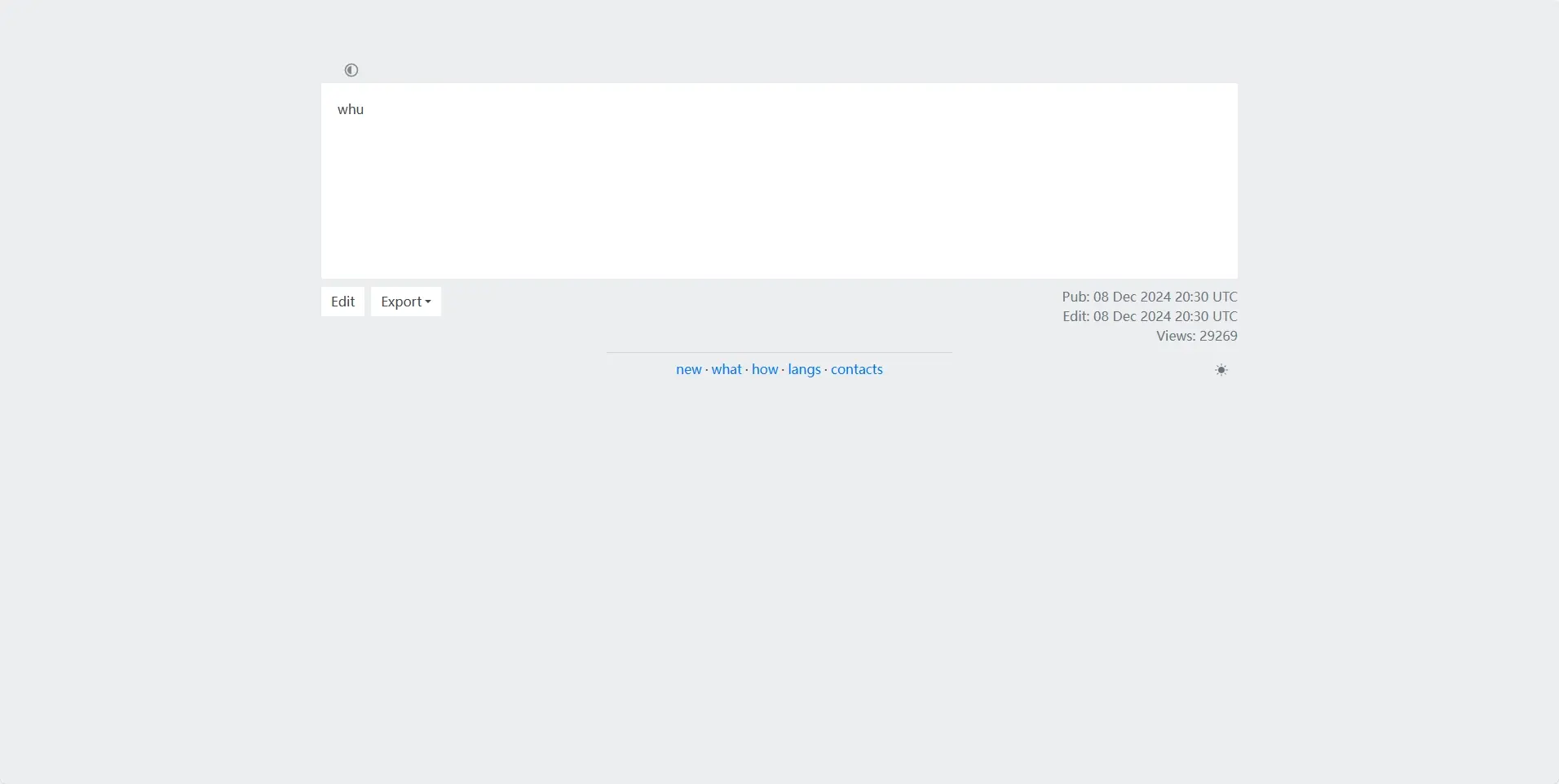This screenshot has height=784, width=1559.
Task: Click the horizontal divider line above footer links
Action: pos(779,353)
